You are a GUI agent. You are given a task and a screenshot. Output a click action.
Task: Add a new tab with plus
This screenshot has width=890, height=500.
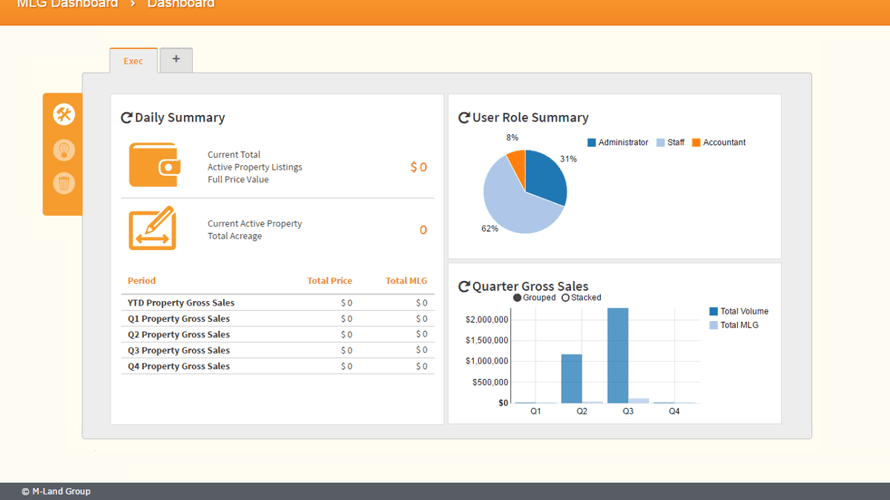(176, 60)
